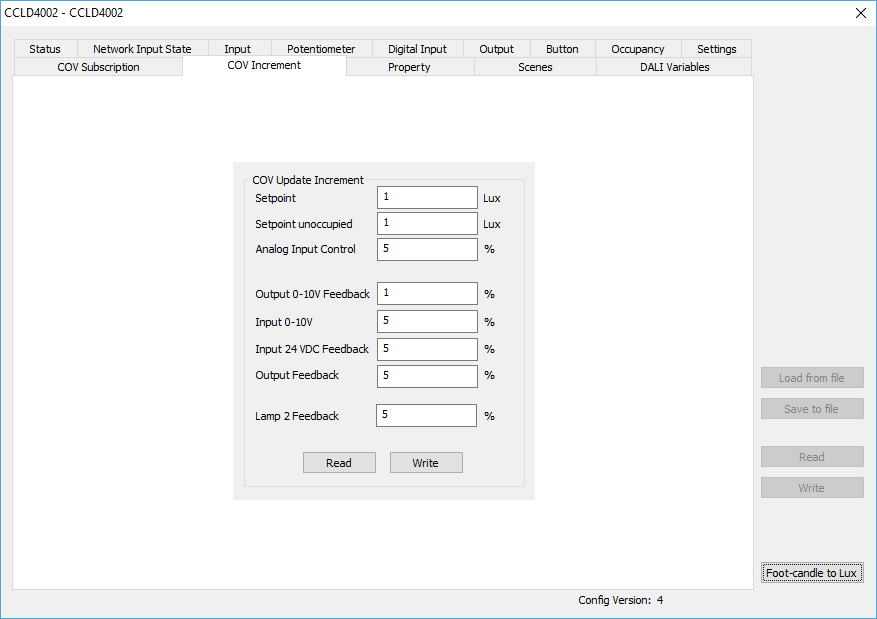This screenshot has width=877, height=619.
Task: Select the COV Increment tab
Action: (264, 65)
